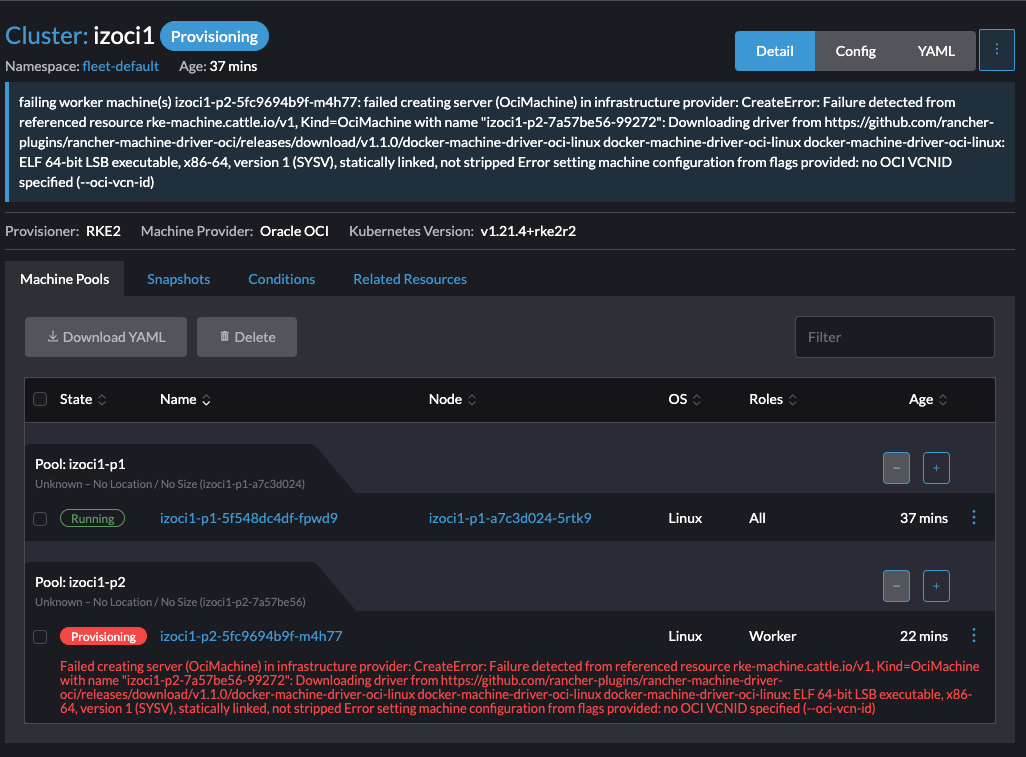Check the Provisioning izoci1-p2 machine row checkbox

click(39, 635)
